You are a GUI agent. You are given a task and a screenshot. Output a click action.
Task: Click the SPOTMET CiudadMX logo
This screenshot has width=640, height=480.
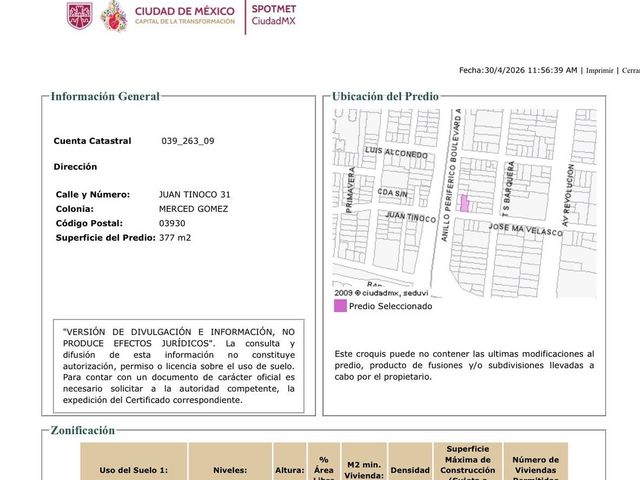[x=273, y=15]
